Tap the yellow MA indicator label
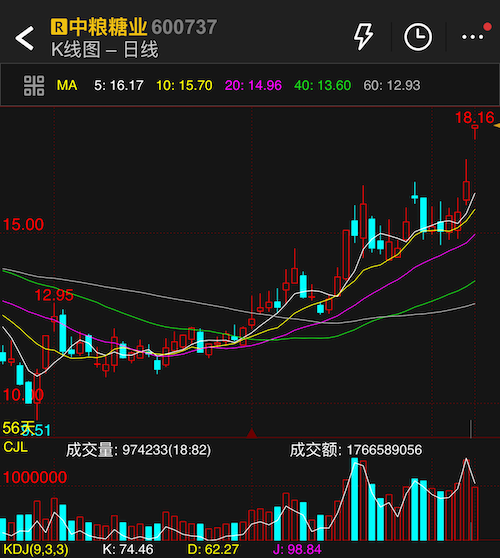This screenshot has height=558, width=500. 67,85
